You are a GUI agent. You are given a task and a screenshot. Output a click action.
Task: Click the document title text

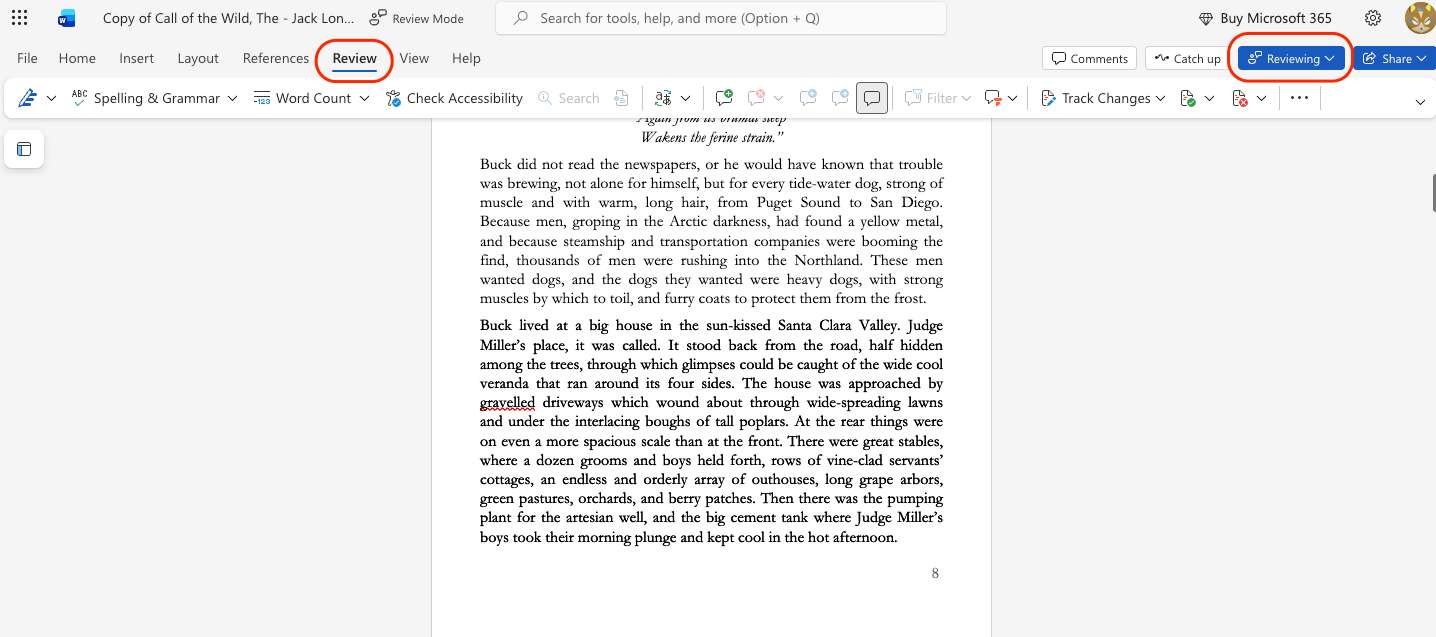229,18
